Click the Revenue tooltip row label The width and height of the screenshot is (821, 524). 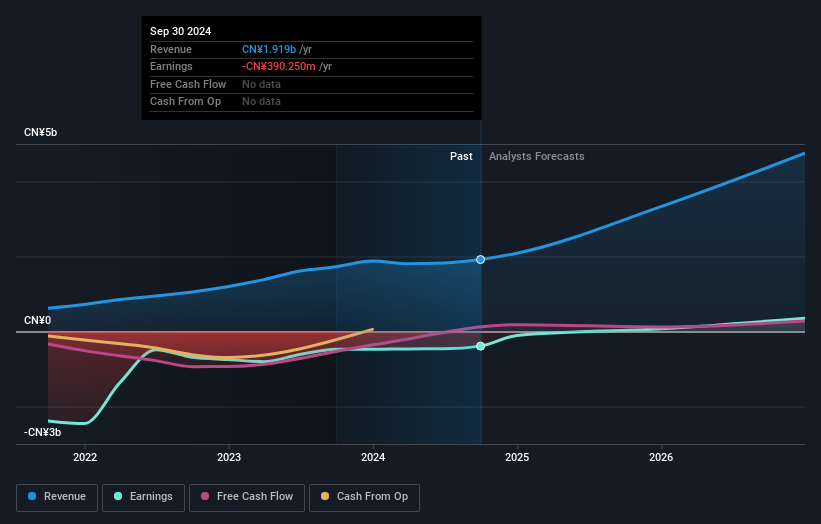[x=171, y=49]
